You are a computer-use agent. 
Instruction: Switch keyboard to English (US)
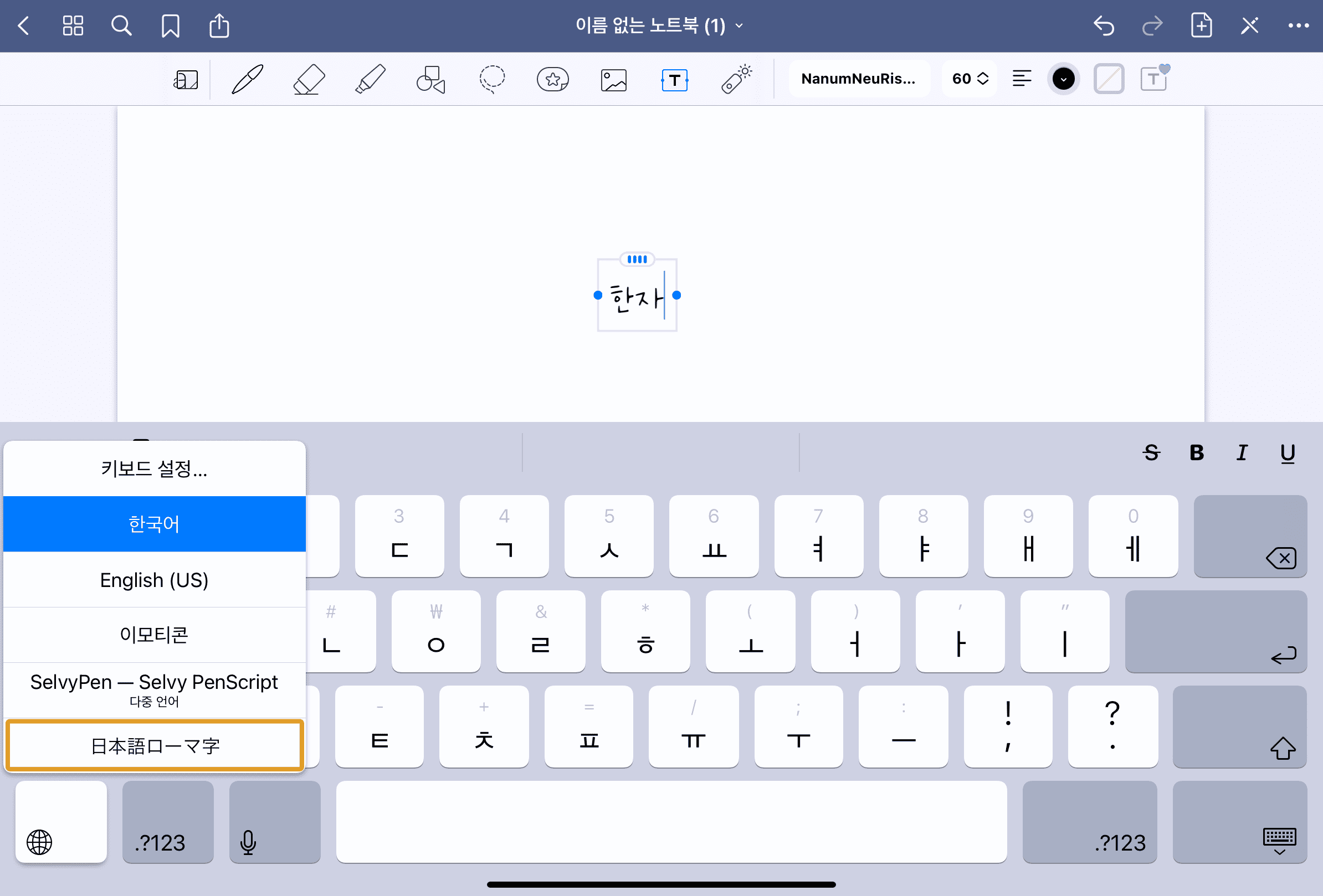pos(154,580)
